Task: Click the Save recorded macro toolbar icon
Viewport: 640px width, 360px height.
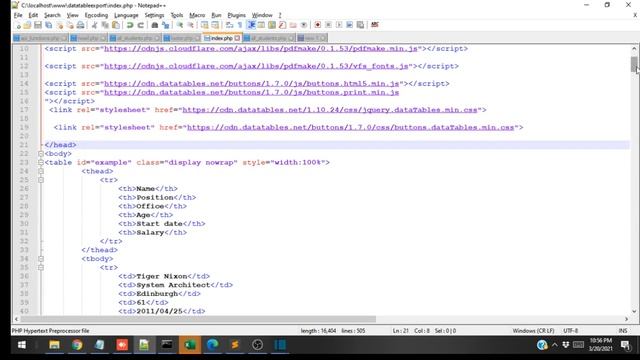Action: click(x=360, y=25)
